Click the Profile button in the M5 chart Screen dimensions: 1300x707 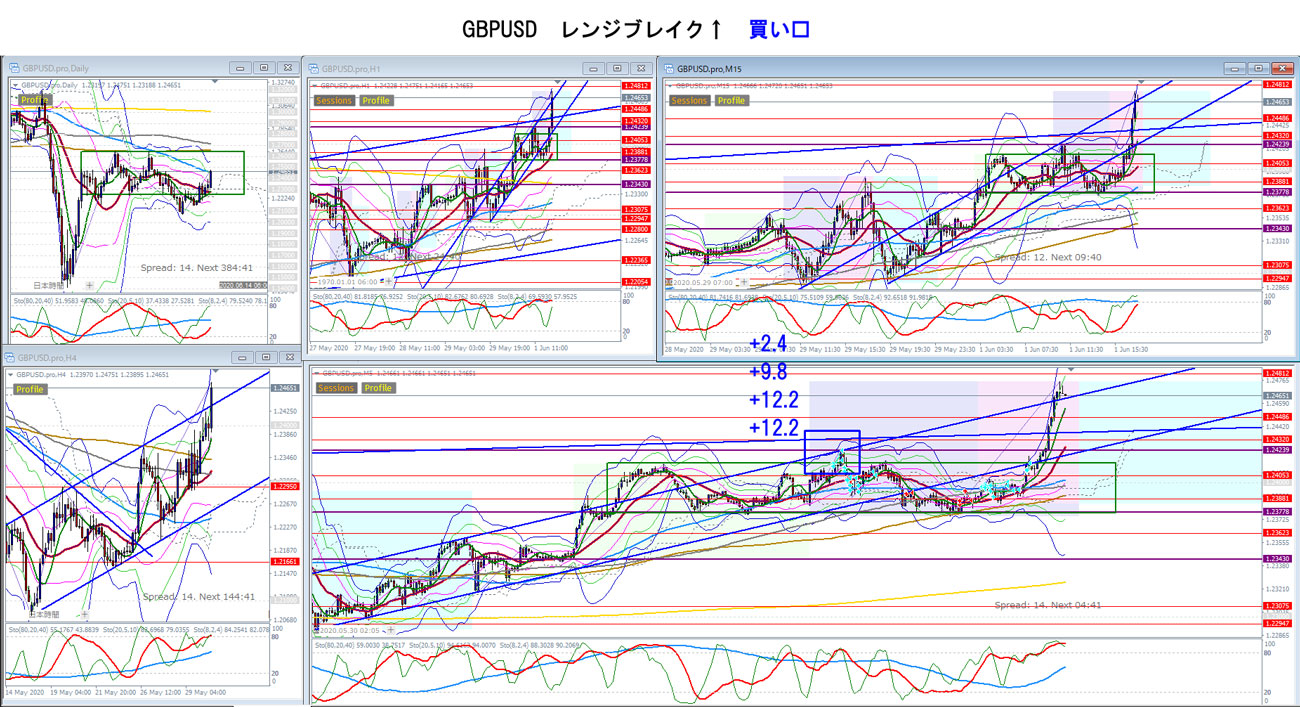378,388
